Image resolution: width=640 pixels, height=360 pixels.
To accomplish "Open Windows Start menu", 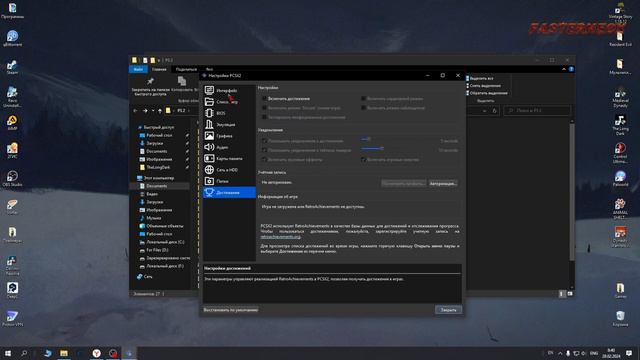I will (x=8, y=353).
